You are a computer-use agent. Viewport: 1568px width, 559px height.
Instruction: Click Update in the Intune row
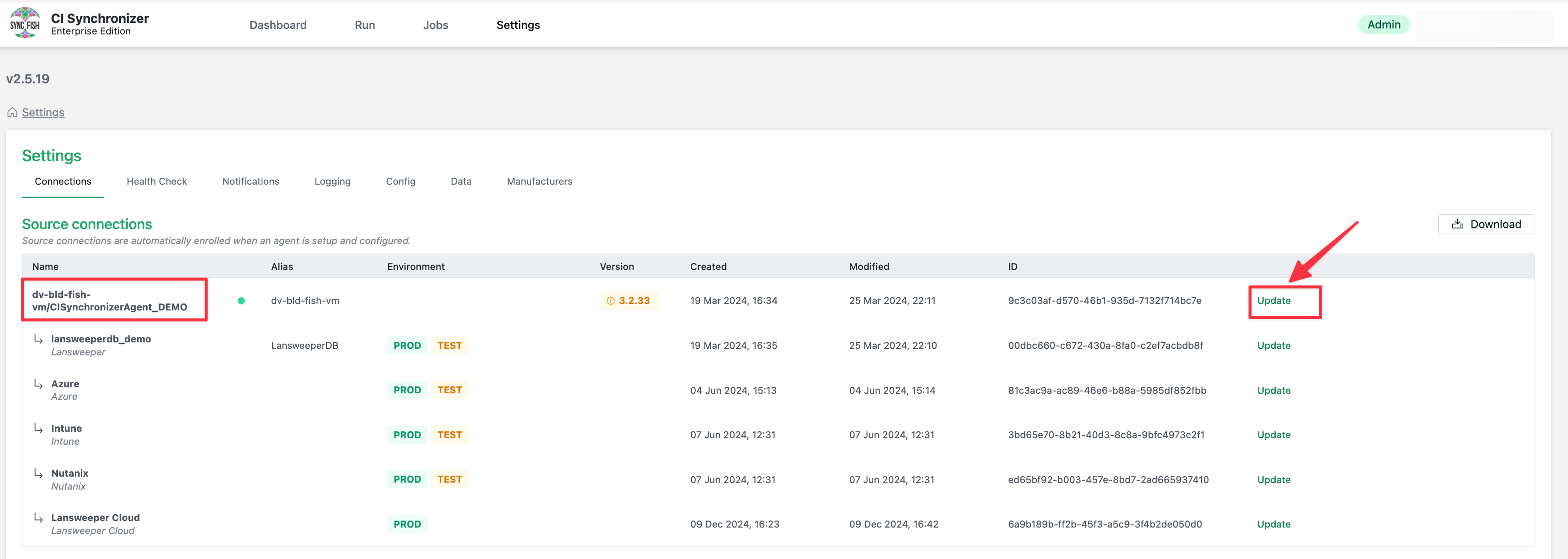[x=1273, y=435]
